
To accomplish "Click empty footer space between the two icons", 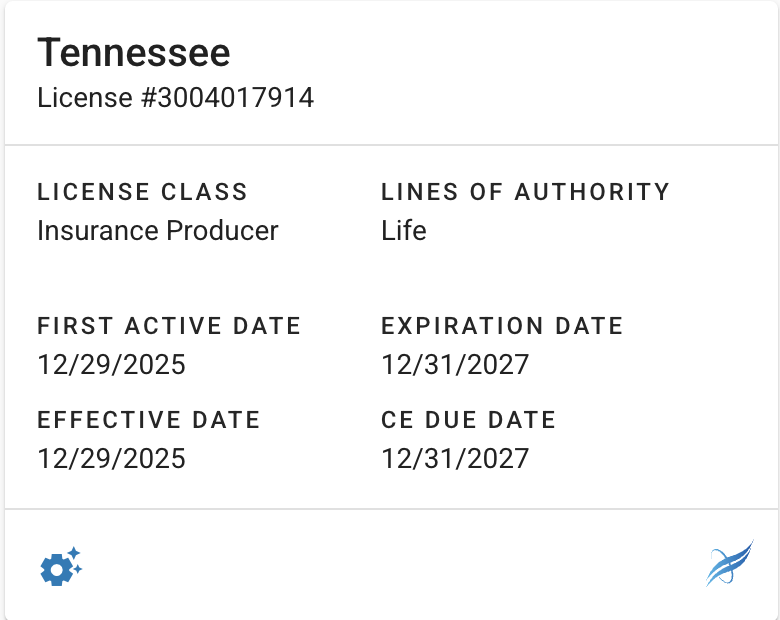I will 390,566.
